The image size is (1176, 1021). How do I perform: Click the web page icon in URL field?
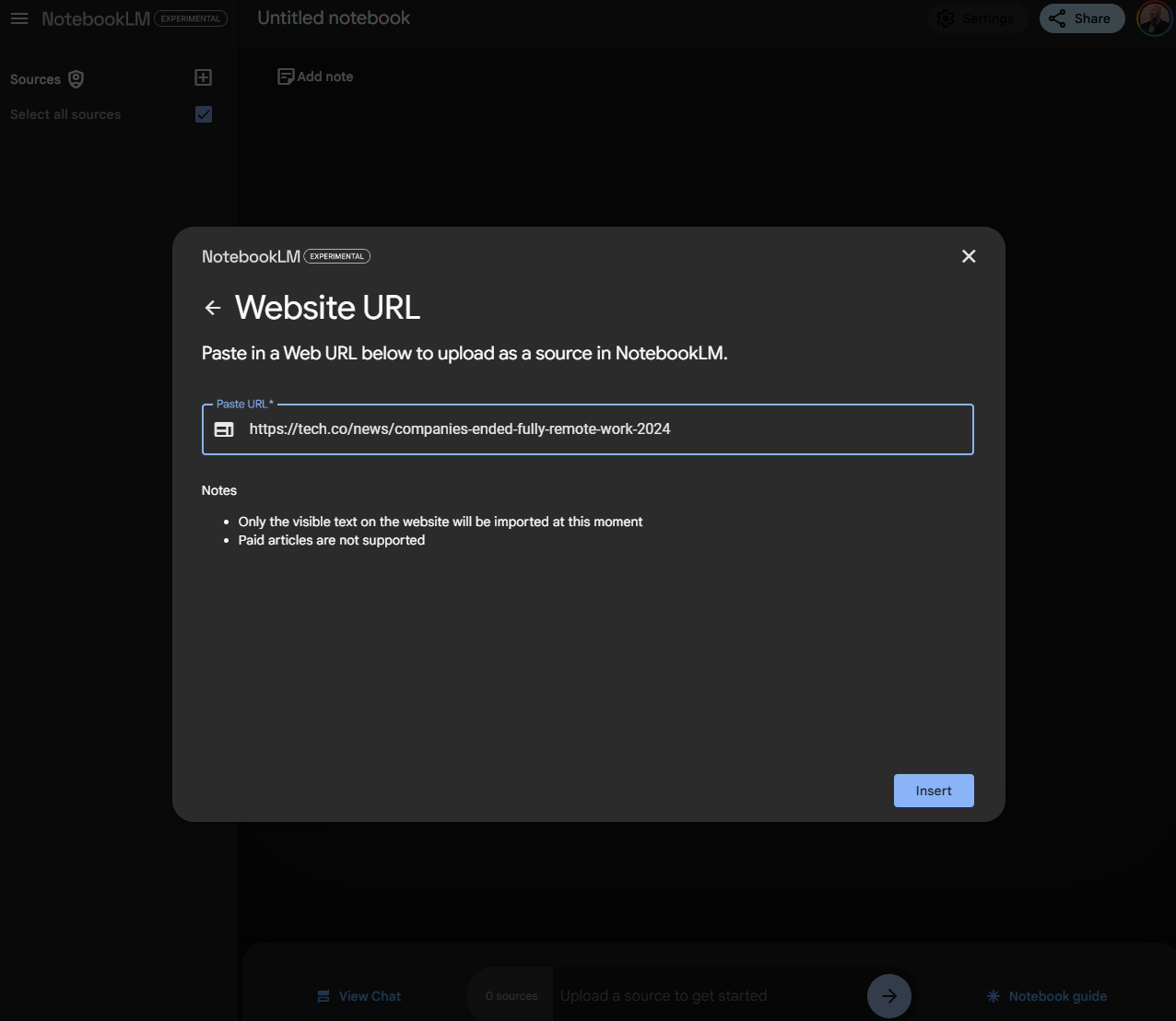pyautogui.click(x=224, y=429)
